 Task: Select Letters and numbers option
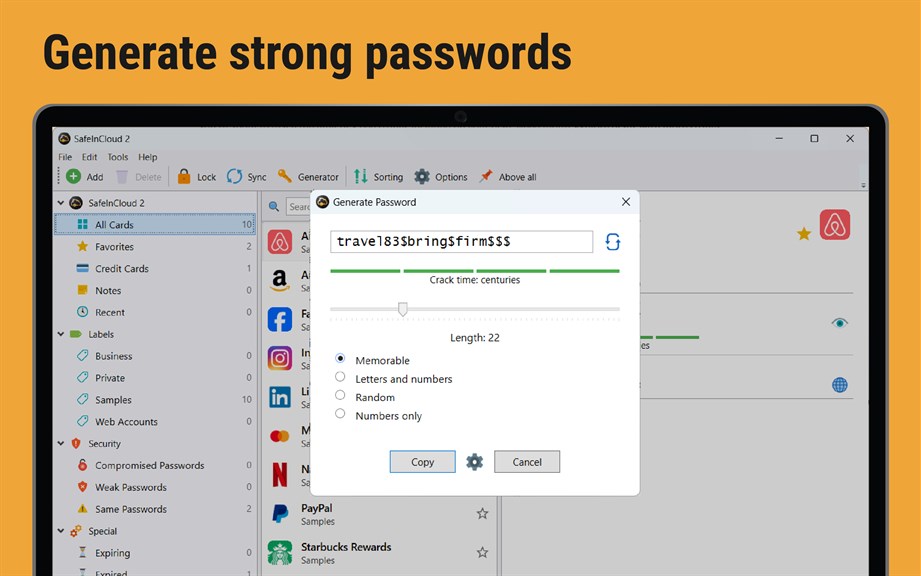(x=340, y=376)
